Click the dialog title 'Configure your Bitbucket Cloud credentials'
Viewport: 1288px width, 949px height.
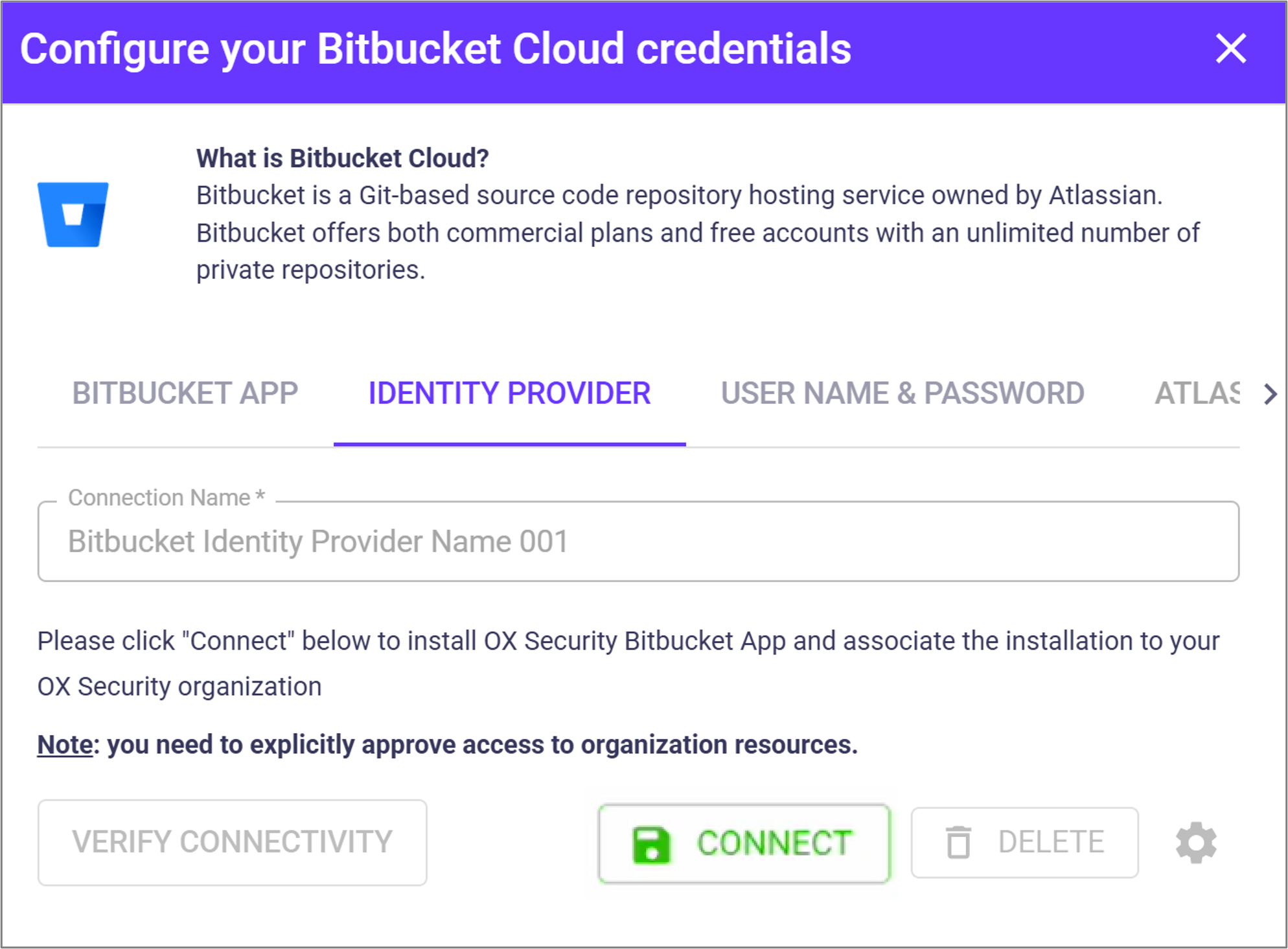pos(435,49)
